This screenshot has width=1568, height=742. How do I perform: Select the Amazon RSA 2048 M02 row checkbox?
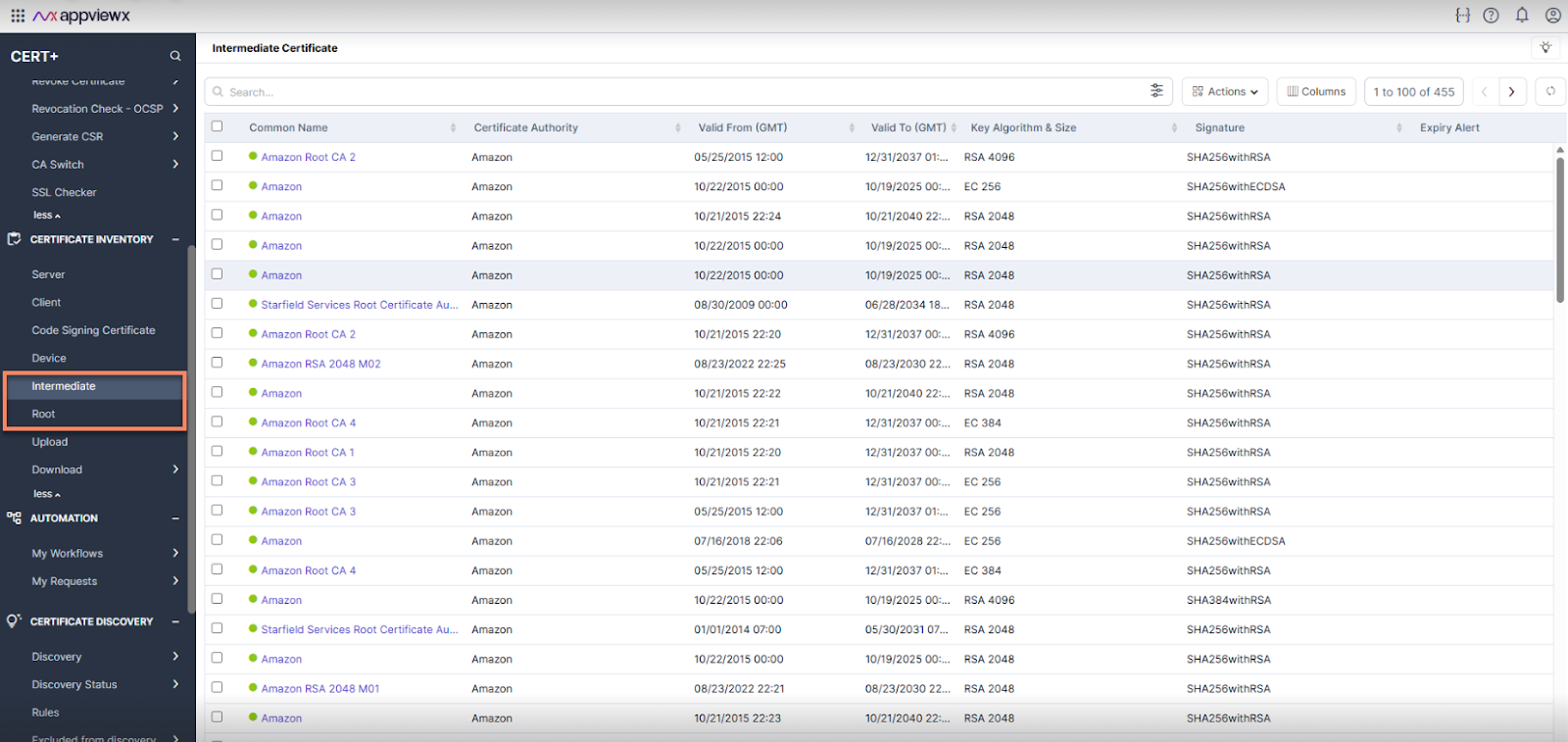(x=218, y=363)
